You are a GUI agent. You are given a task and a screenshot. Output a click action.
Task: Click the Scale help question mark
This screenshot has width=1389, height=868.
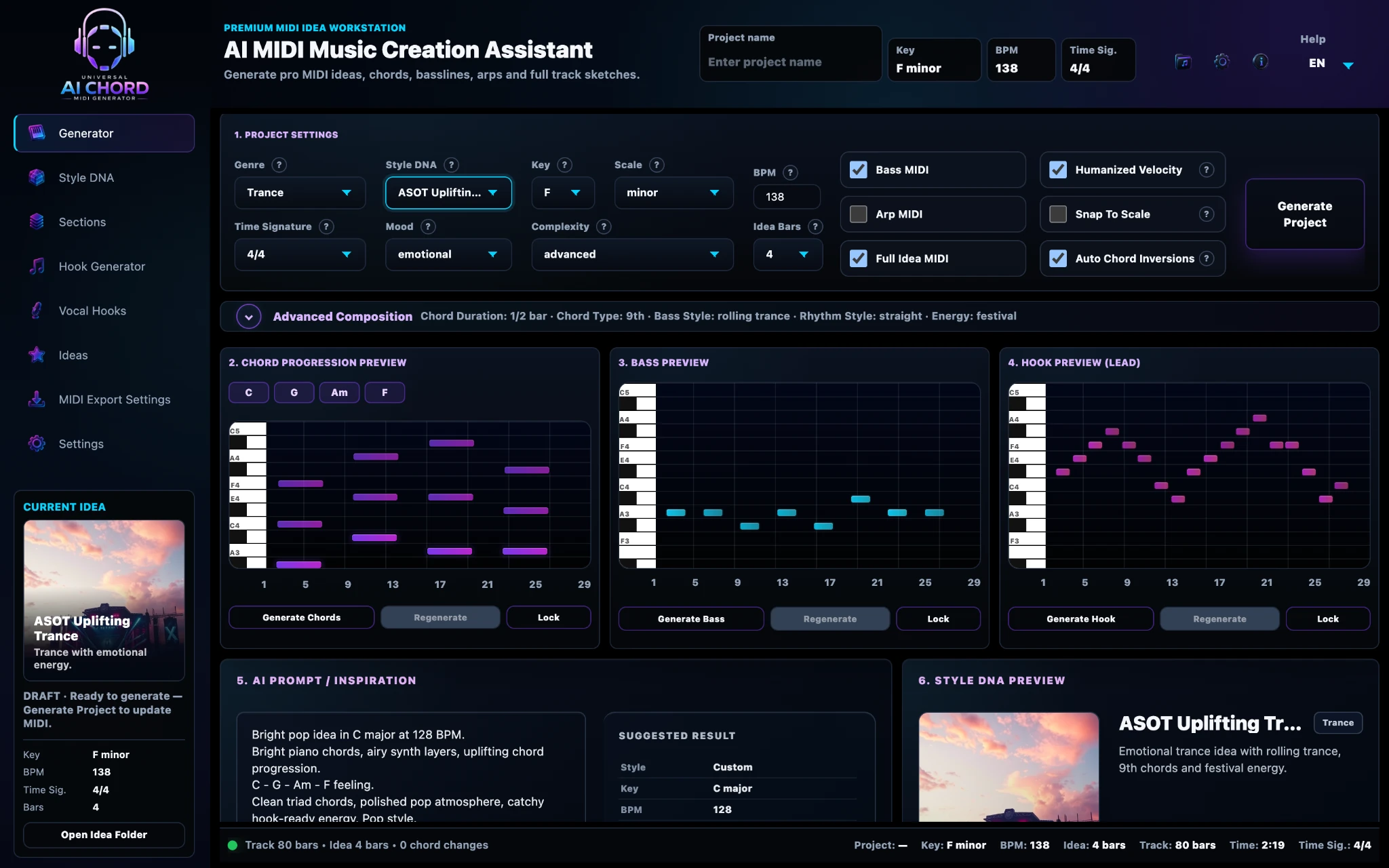(657, 165)
